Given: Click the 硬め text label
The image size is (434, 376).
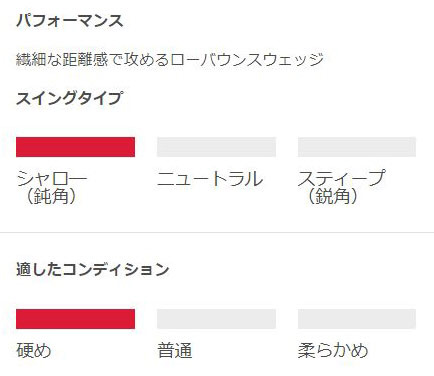Looking at the screenshot, I should point(34,351).
